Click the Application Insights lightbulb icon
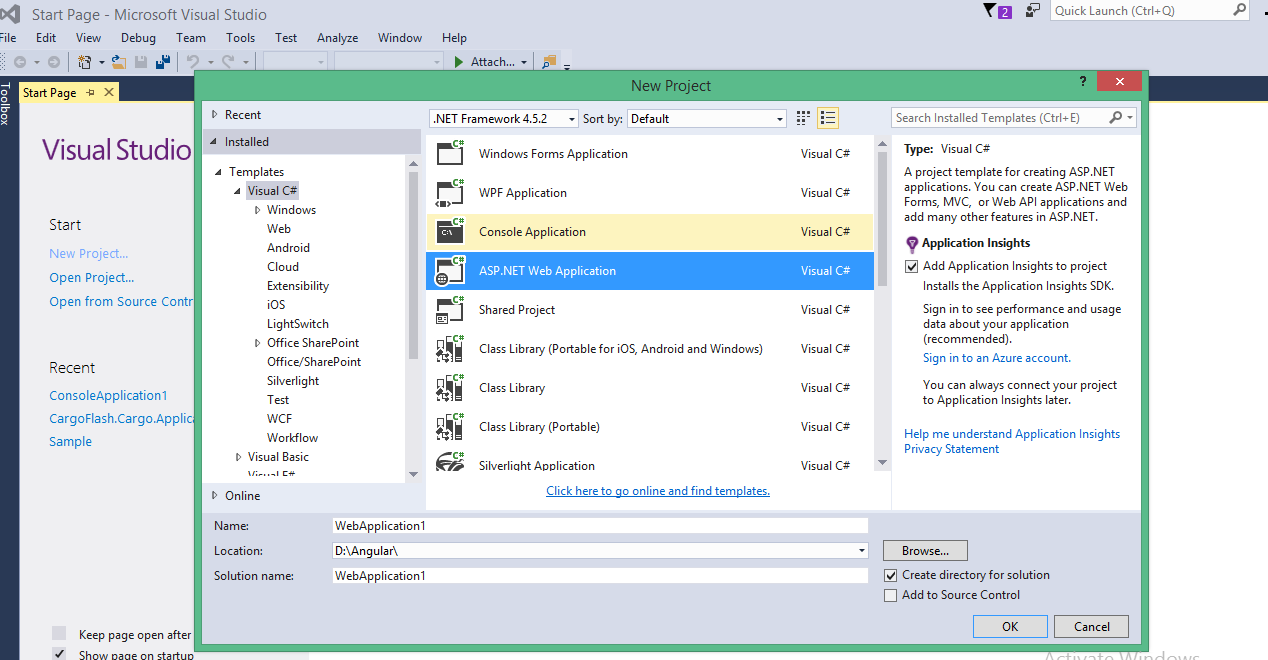1268x660 pixels. (x=912, y=243)
